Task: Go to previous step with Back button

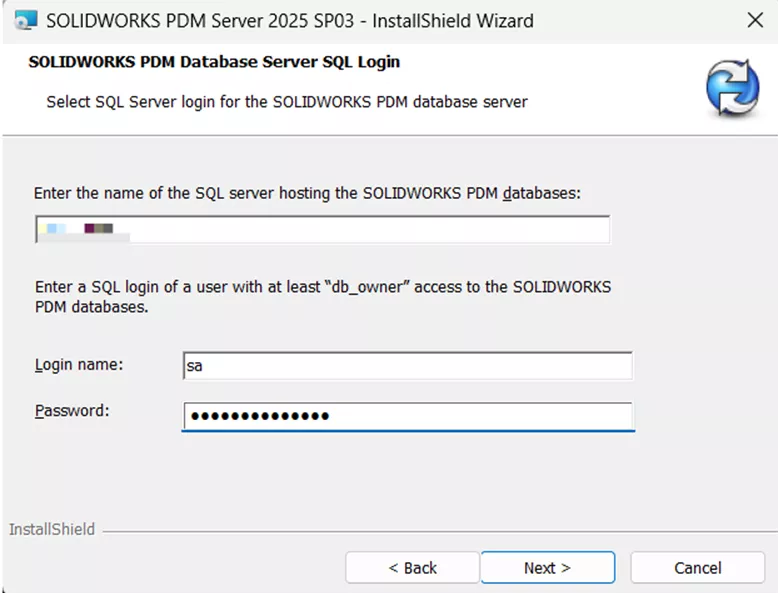Action: point(412,567)
